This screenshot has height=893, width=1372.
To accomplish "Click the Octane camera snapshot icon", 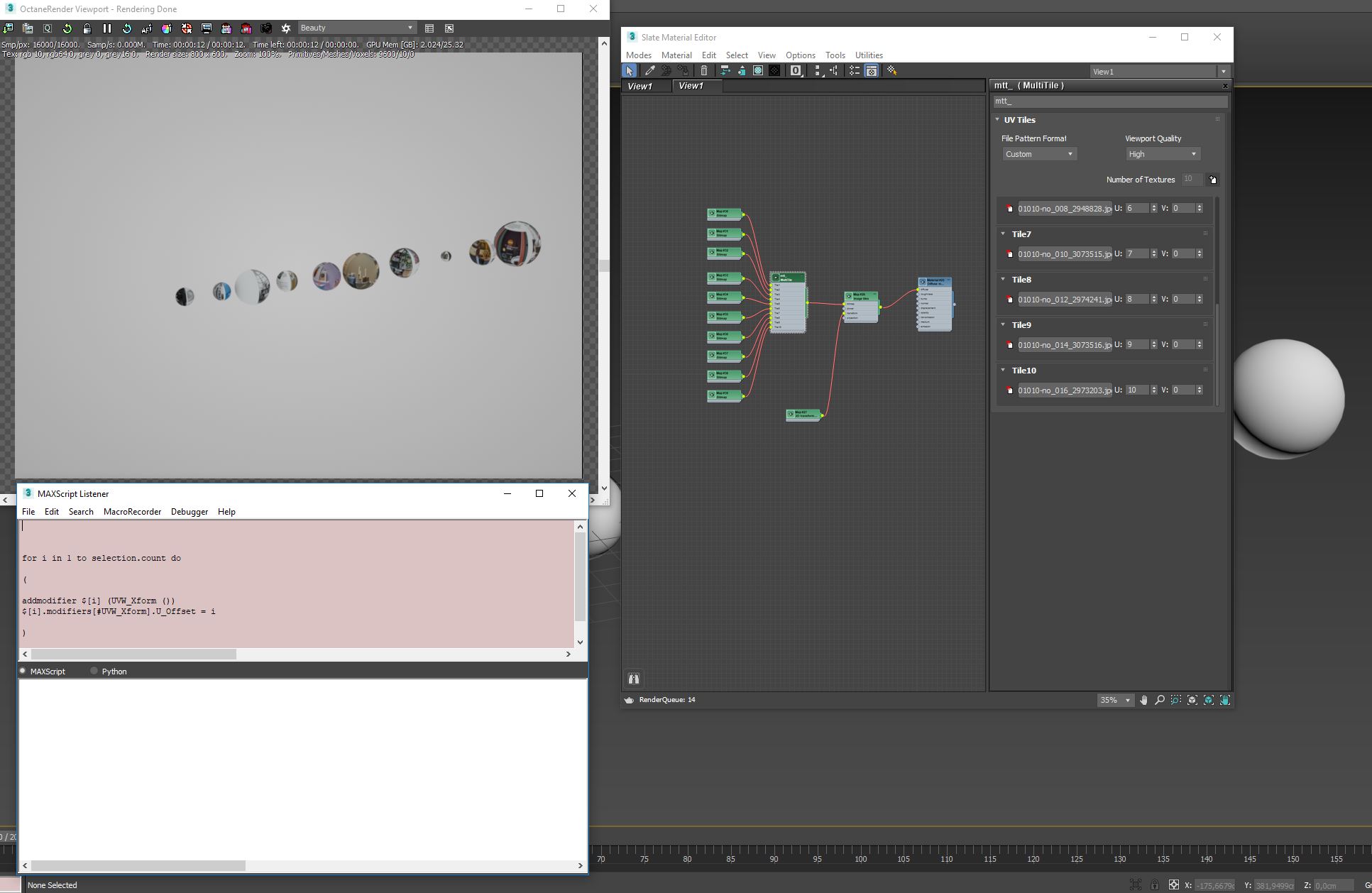I will 266,28.
